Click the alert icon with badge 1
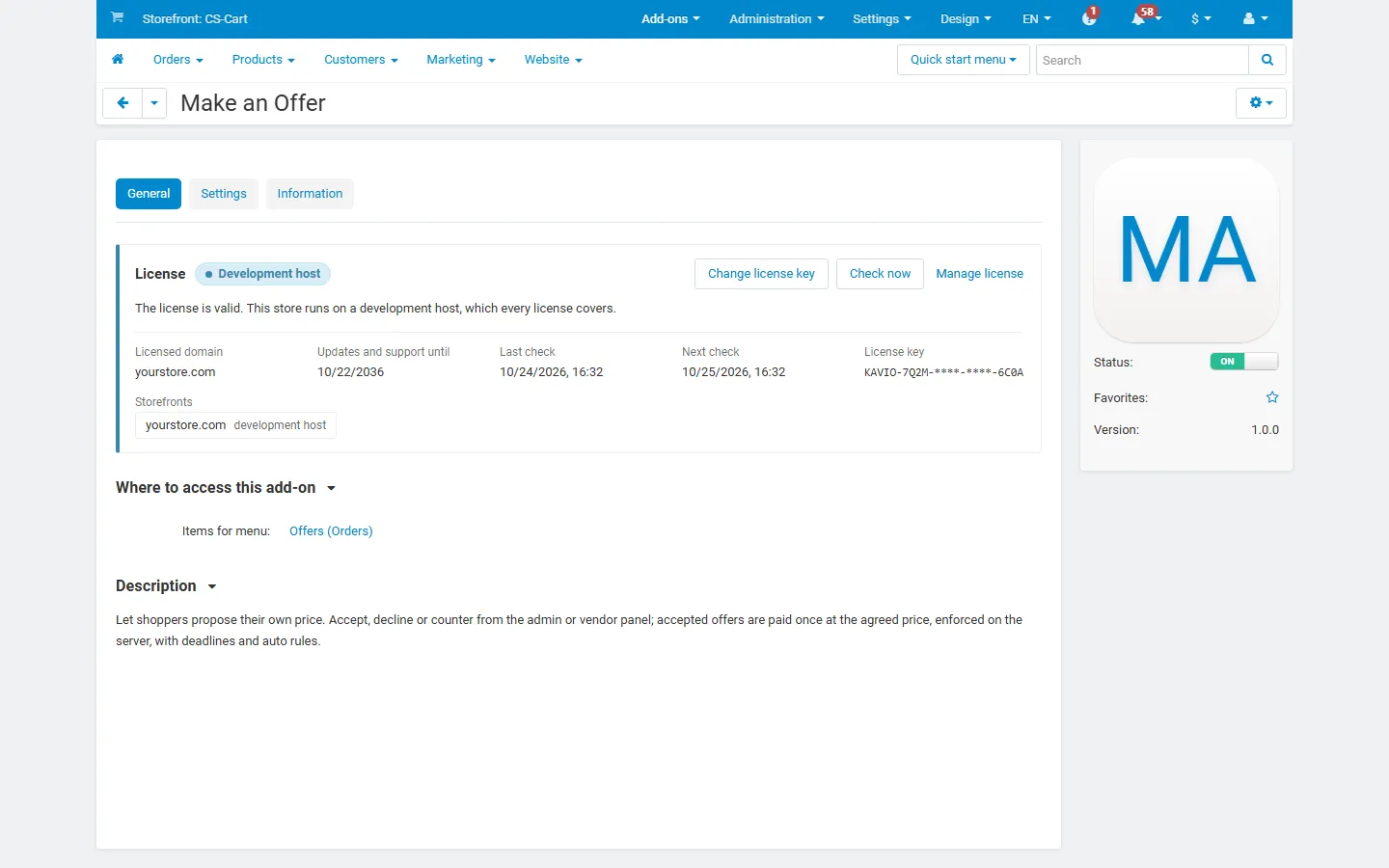1389x868 pixels. [1090, 17]
